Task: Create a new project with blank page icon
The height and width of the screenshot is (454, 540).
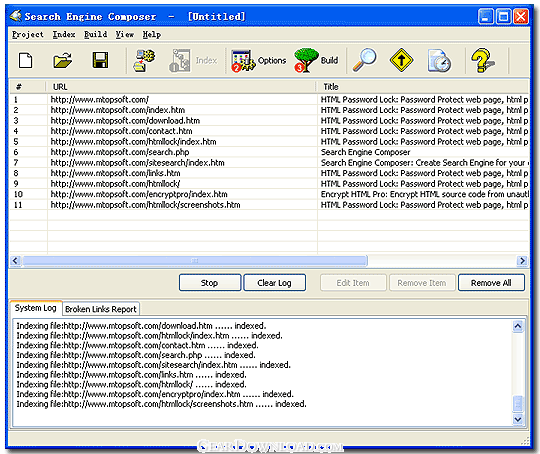Action: (25, 61)
